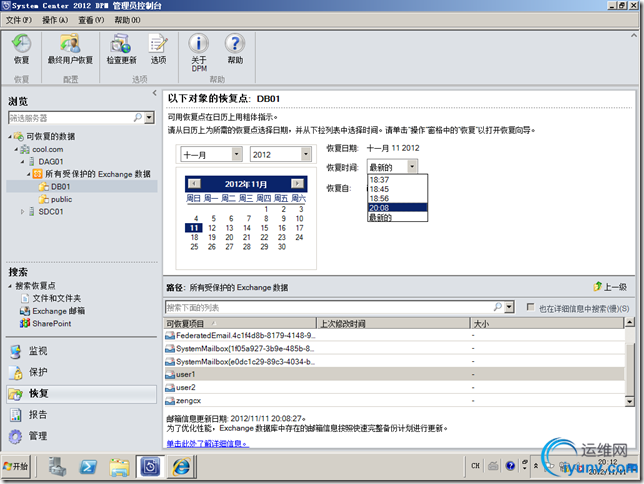Click the list scrollbar down arrow

(x=629, y=401)
